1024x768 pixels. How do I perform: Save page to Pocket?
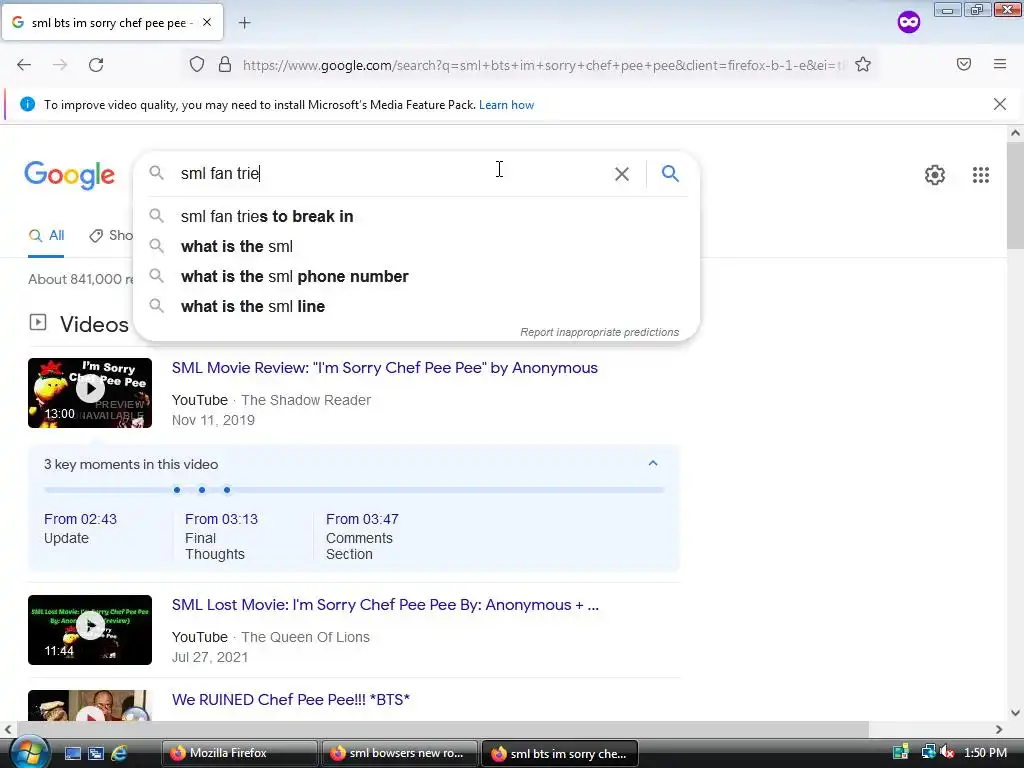[x=964, y=64]
